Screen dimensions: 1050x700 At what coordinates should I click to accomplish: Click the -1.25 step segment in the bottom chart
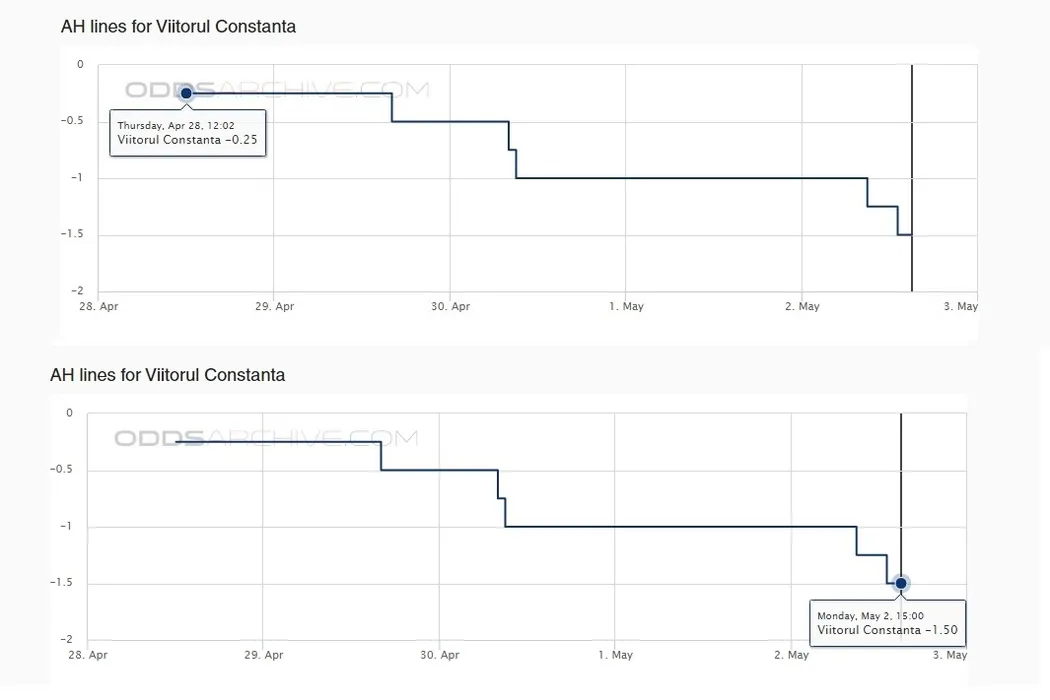[x=872, y=555]
